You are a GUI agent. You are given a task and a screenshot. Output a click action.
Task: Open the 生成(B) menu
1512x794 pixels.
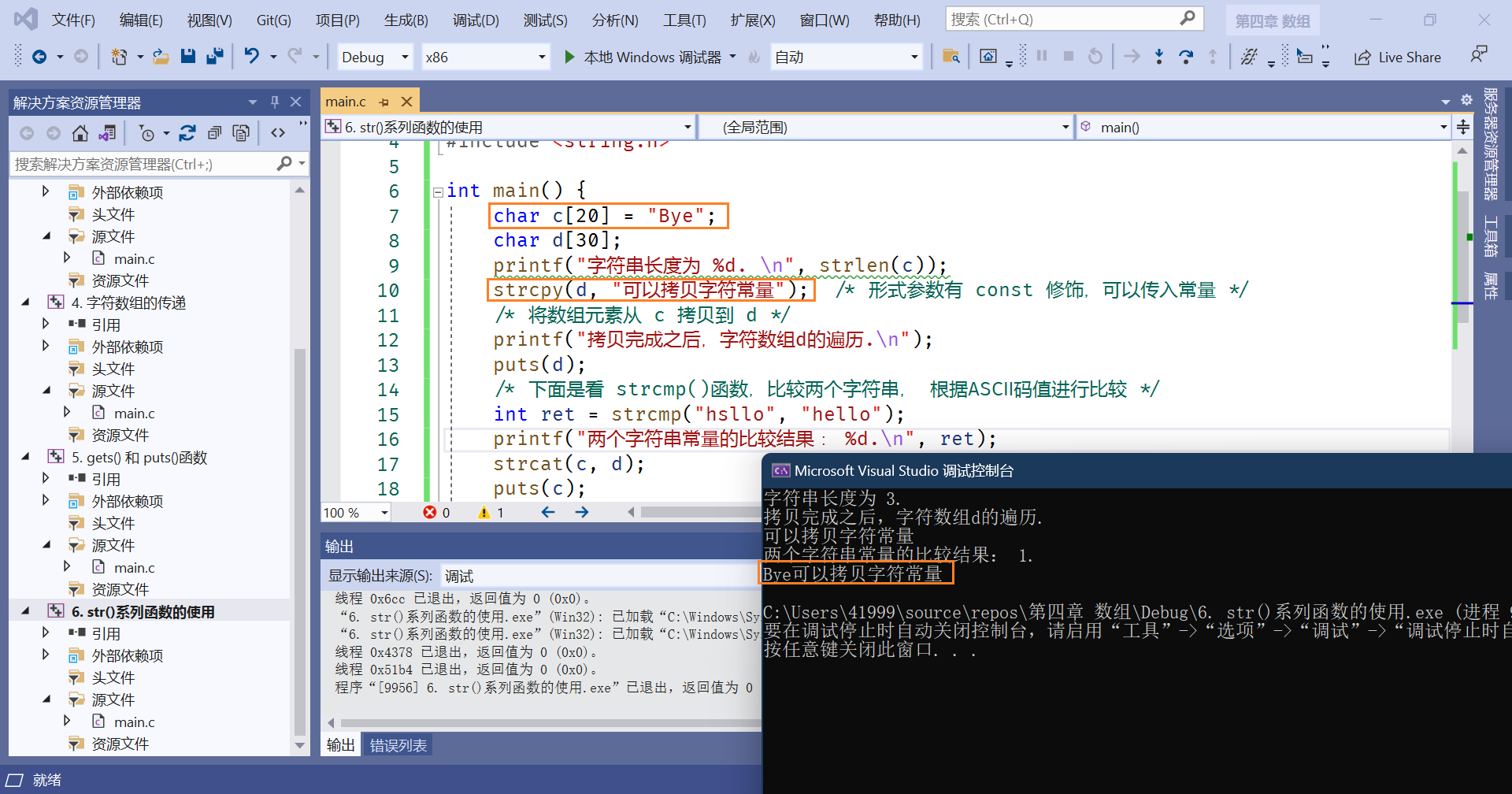click(406, 20)
